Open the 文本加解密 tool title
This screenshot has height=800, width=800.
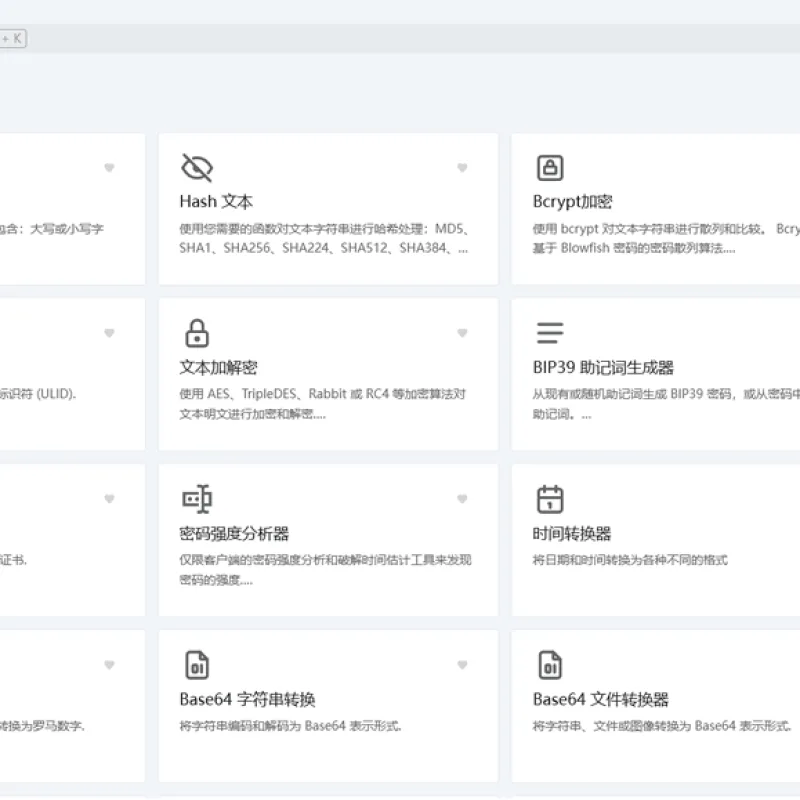(x=218, y=367)
